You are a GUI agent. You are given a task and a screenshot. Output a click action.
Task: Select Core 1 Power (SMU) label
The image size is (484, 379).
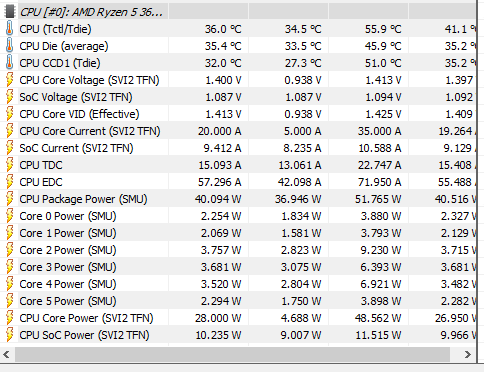click(x=68, y=233)
